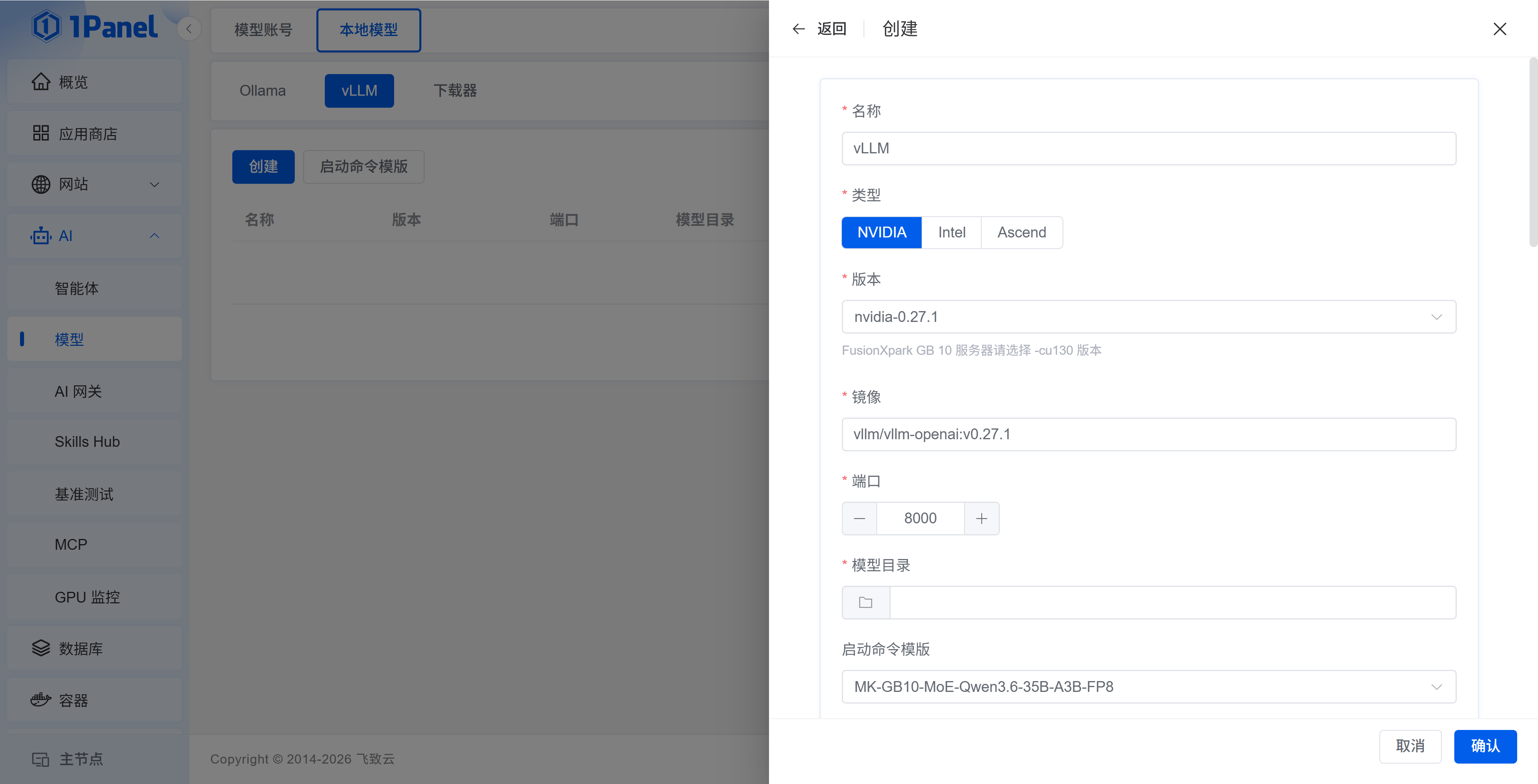Increase the port with plus button
The width and height of the screenshot is (1538, 784).
[982, 518]
